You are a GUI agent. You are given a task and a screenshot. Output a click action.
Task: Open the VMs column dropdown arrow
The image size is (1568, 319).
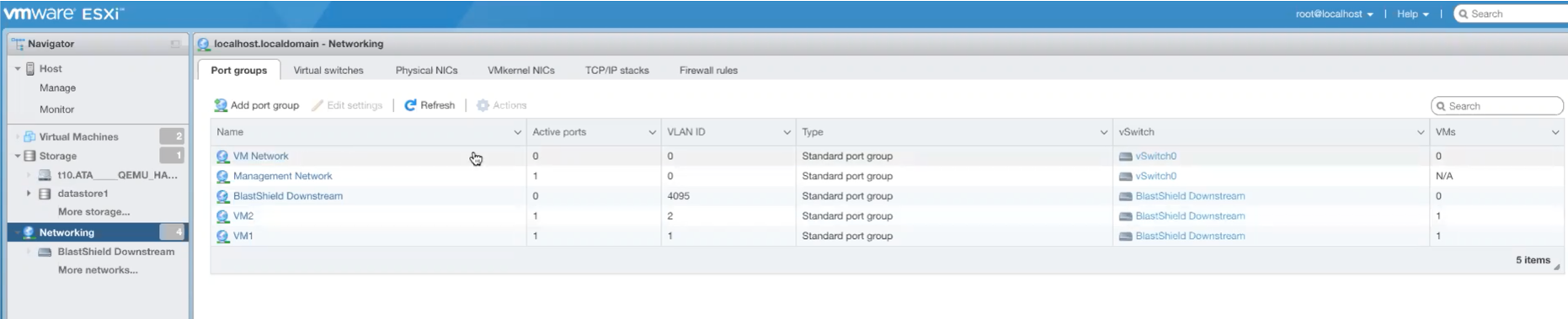[1555, 132]
